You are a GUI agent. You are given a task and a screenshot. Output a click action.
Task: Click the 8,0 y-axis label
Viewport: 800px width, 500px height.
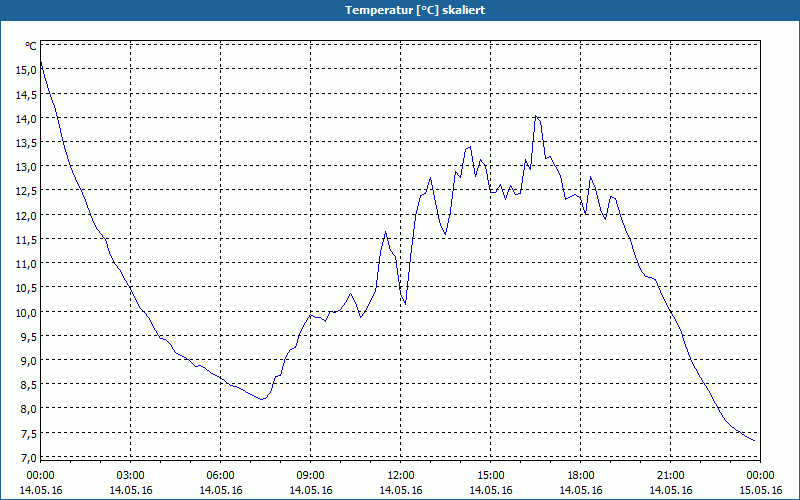28,409
